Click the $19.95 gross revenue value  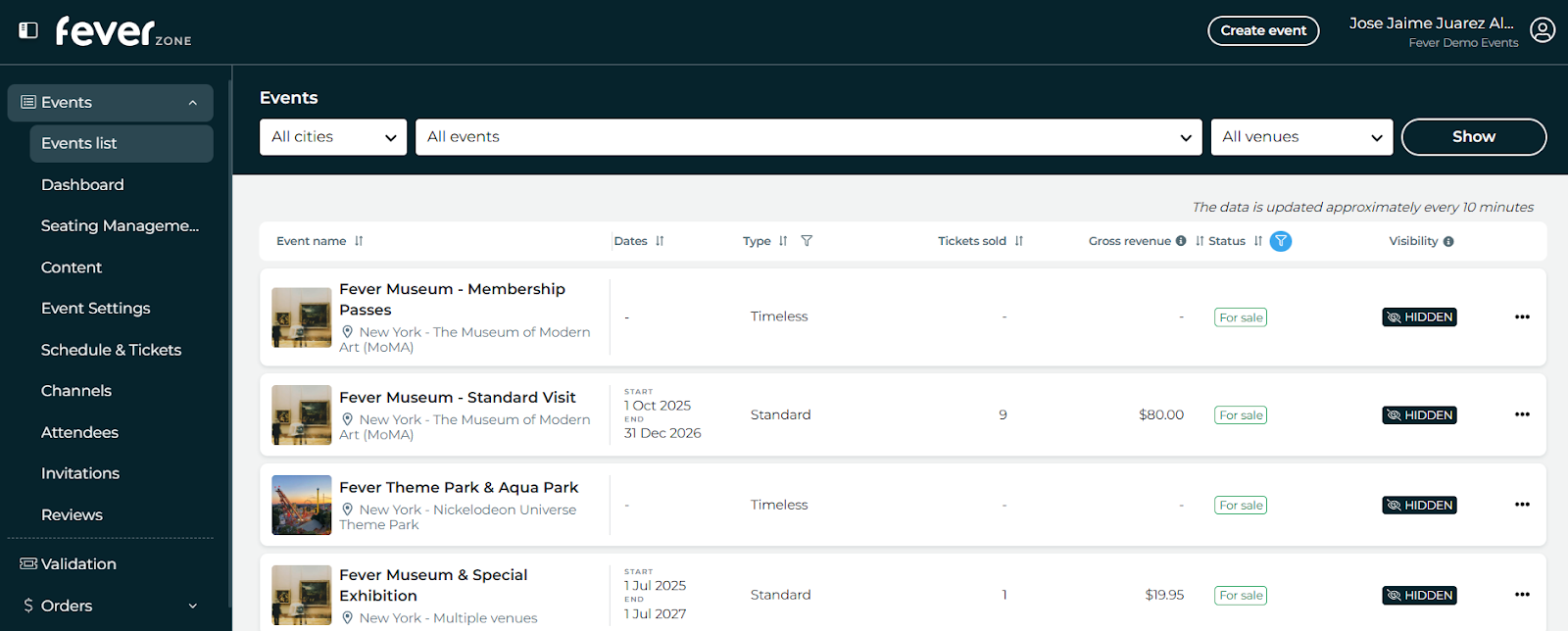1164,595
